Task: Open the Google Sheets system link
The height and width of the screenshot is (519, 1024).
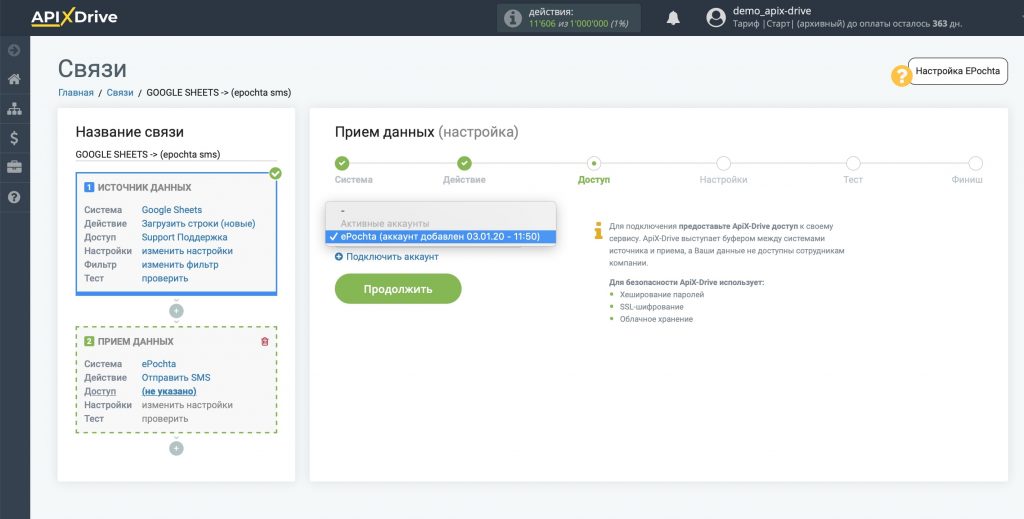Action: tap(172, 210)
